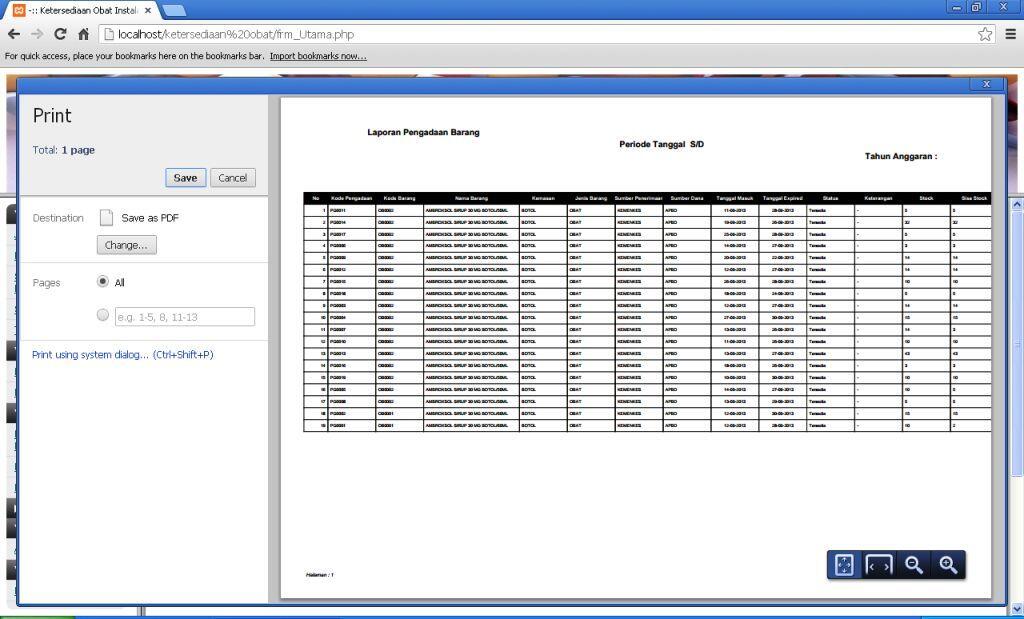This screenshot has height=619, width=1024.
Task: Open Print using system dialog link
Action: (x=123, y=355)
